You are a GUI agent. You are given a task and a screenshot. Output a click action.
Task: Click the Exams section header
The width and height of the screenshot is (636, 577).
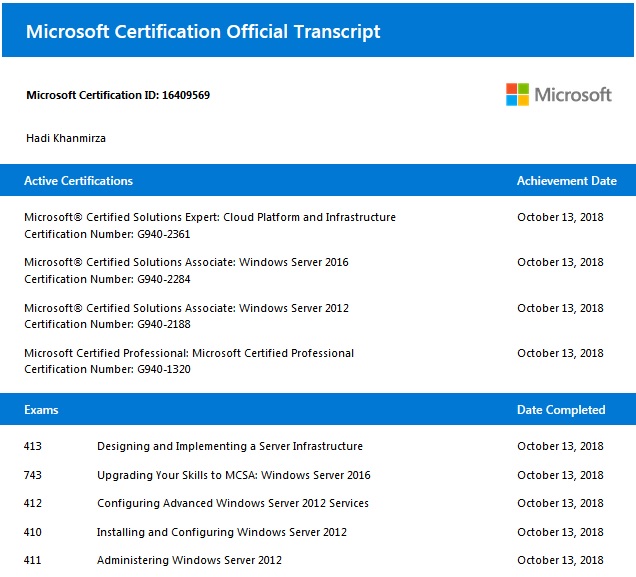coord(41,410)
